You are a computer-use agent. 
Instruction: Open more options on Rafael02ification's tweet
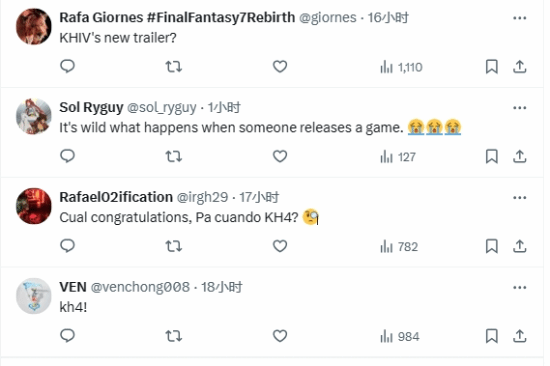(519, 198)
